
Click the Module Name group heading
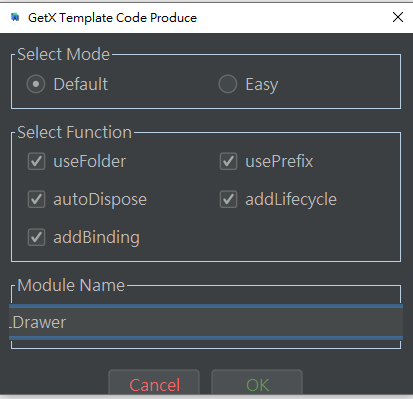[71, 285]
